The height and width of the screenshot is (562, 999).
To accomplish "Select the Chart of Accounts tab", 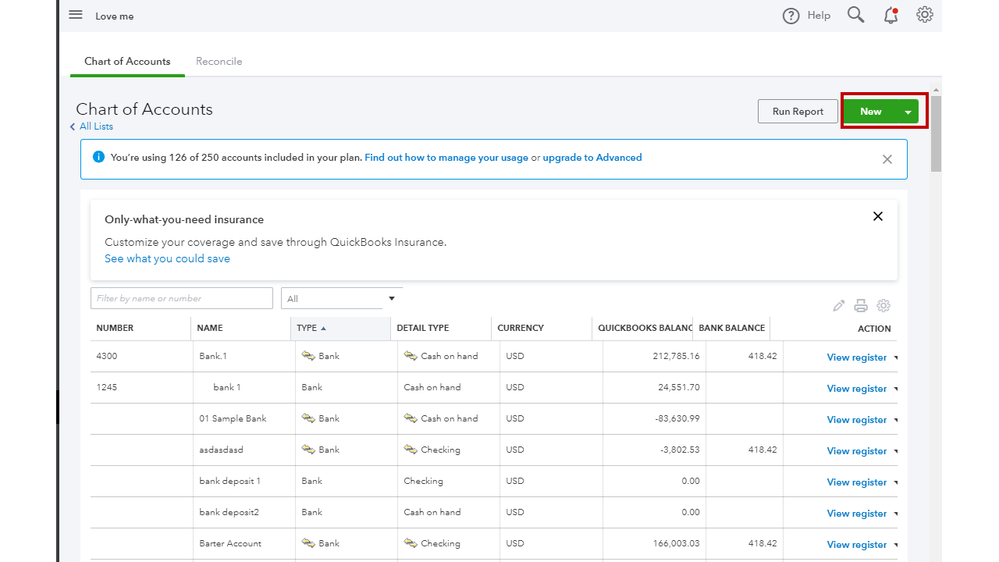I will (127, 62).
